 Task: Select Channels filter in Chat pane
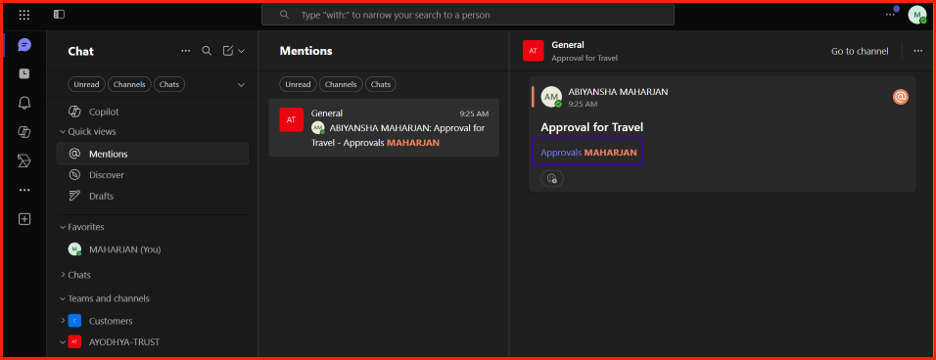point(130,85)
